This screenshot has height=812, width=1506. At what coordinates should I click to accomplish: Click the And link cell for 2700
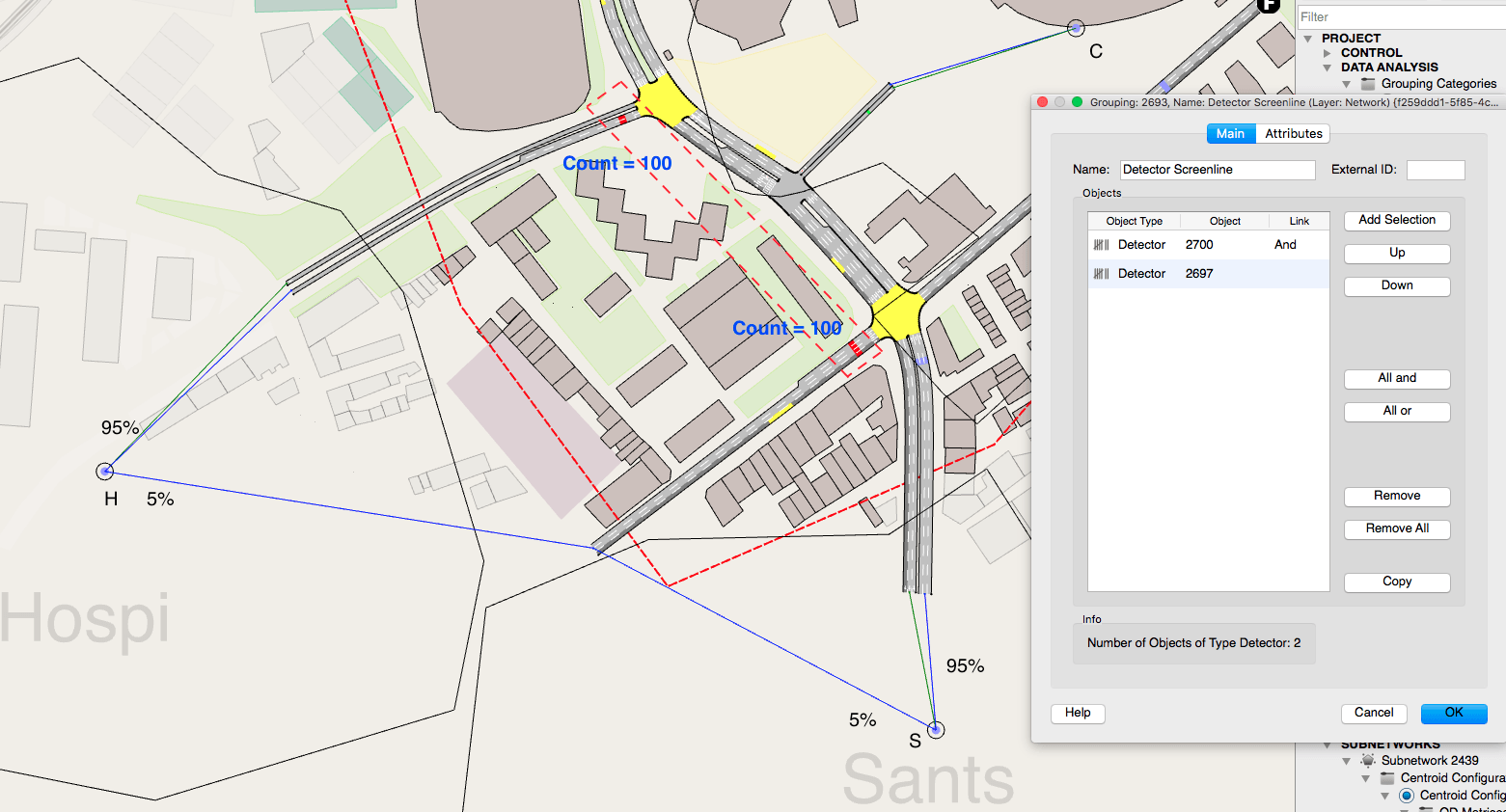tap(1285, 245)
